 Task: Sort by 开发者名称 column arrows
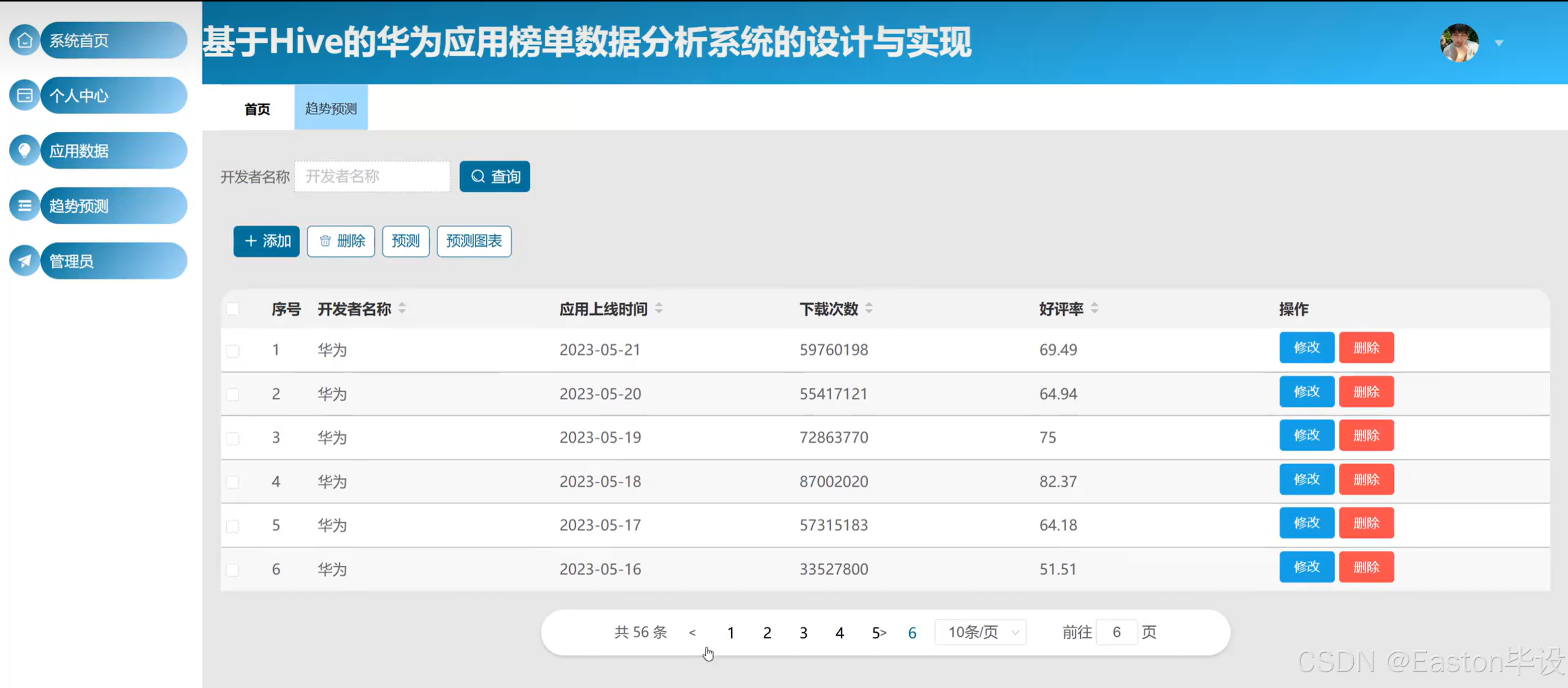point(402,309)
